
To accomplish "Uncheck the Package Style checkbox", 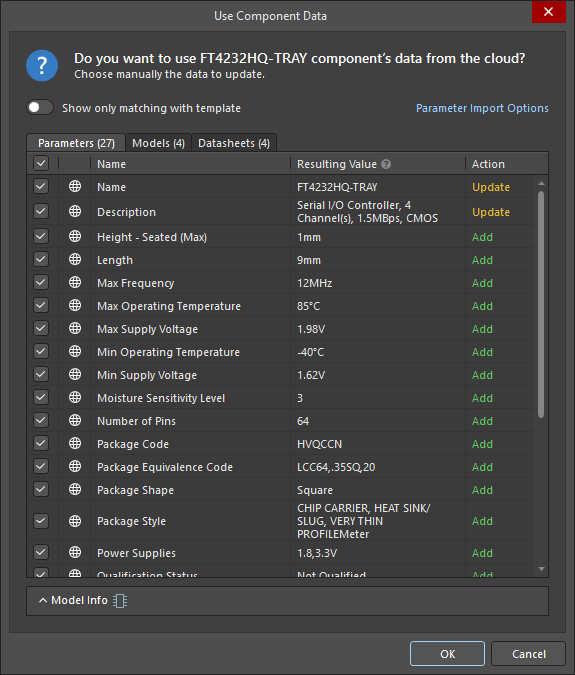I will point(41,521).
